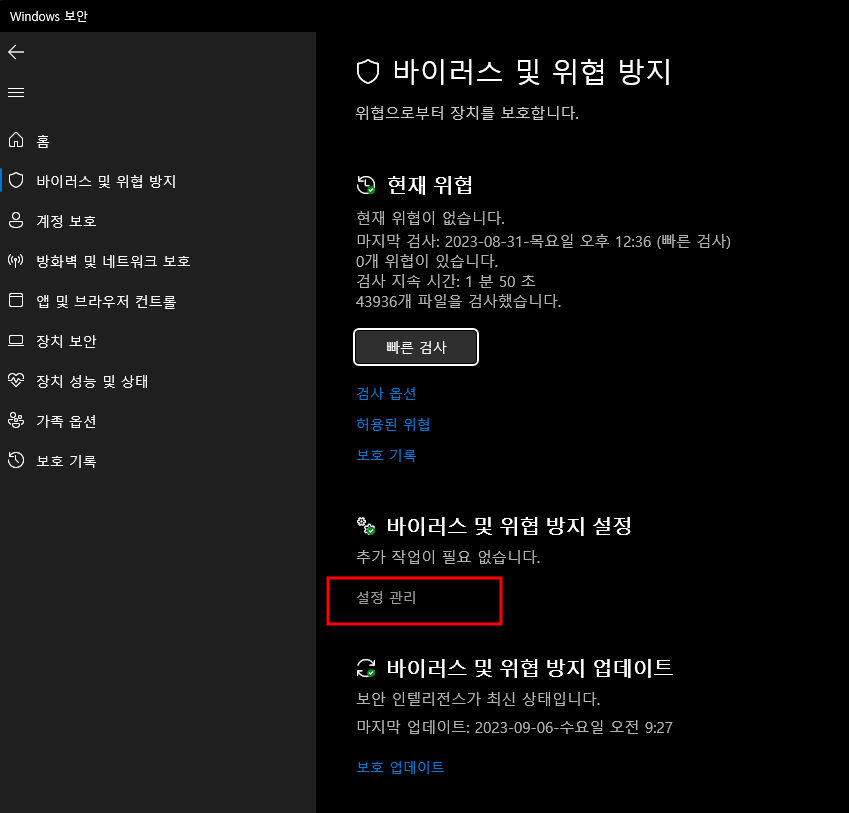The width and height of the screenshot is (849, 813).
Task: Open 보호 기록 link under 현재 위협
Action: (x=386, y=455)
